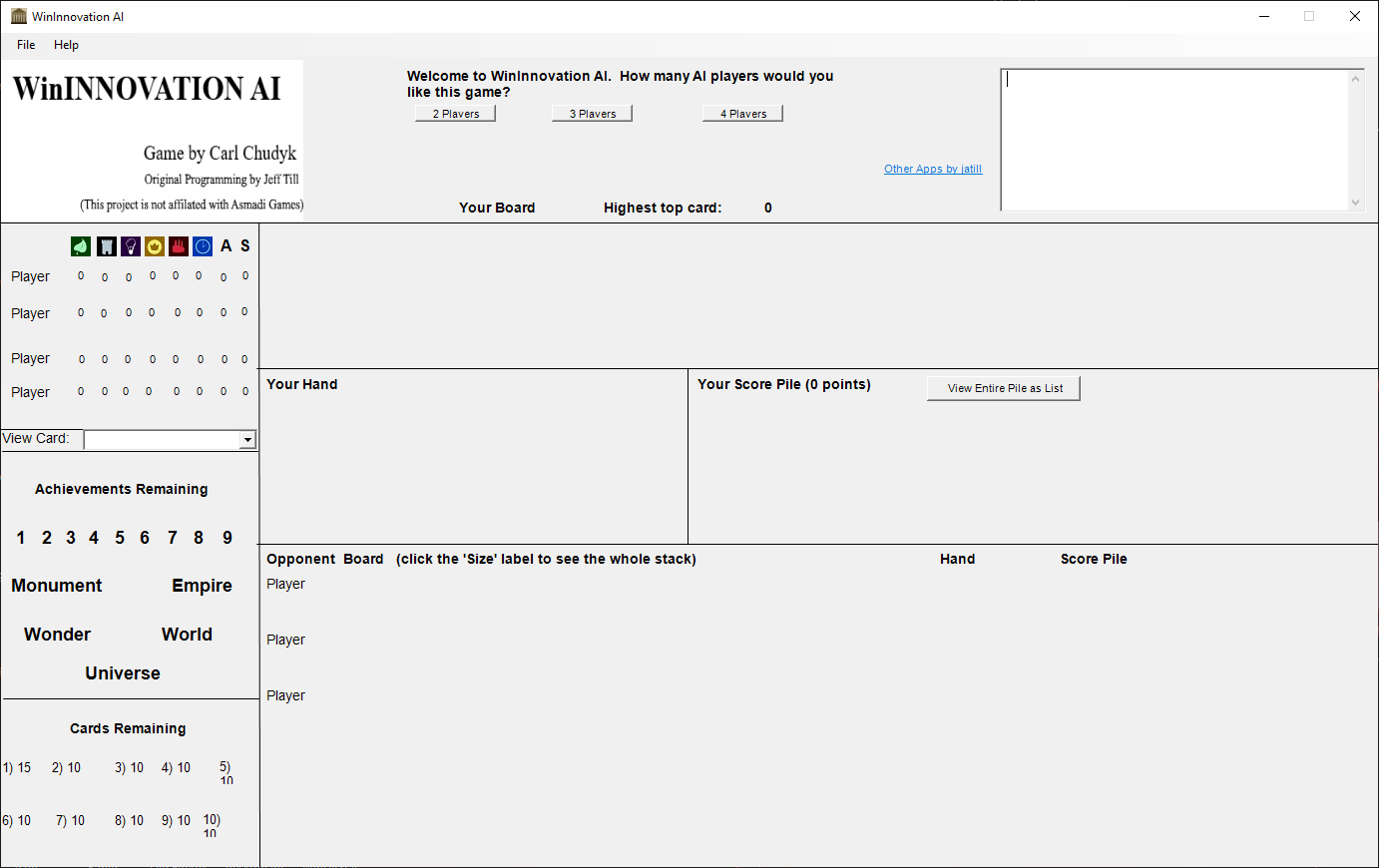The height and width of the screenshot is (868, 1379).
Task: Open the Help menu
Action: [x=66, y=45]
